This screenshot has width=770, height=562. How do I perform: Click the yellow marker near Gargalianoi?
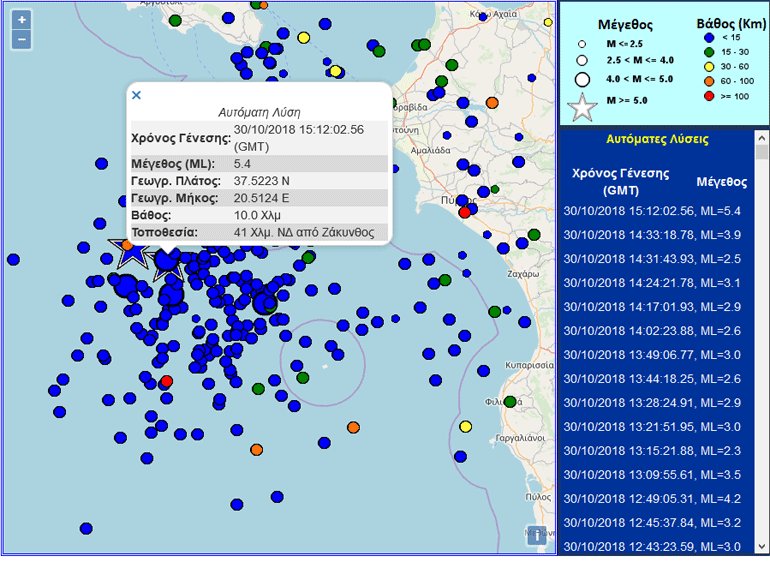(465, 427)
